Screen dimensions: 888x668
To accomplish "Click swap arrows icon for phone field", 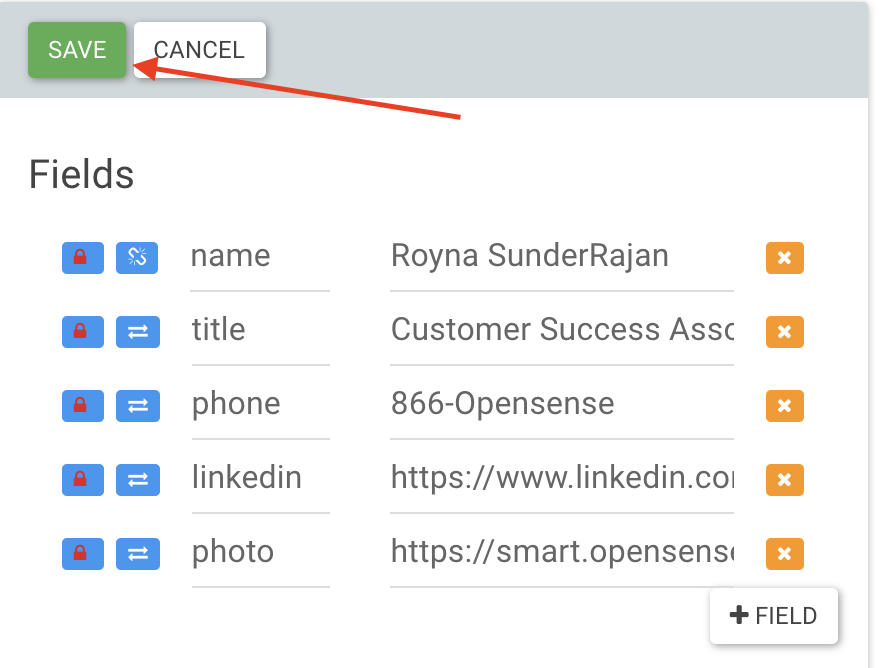I will click(x=138, y=406).
